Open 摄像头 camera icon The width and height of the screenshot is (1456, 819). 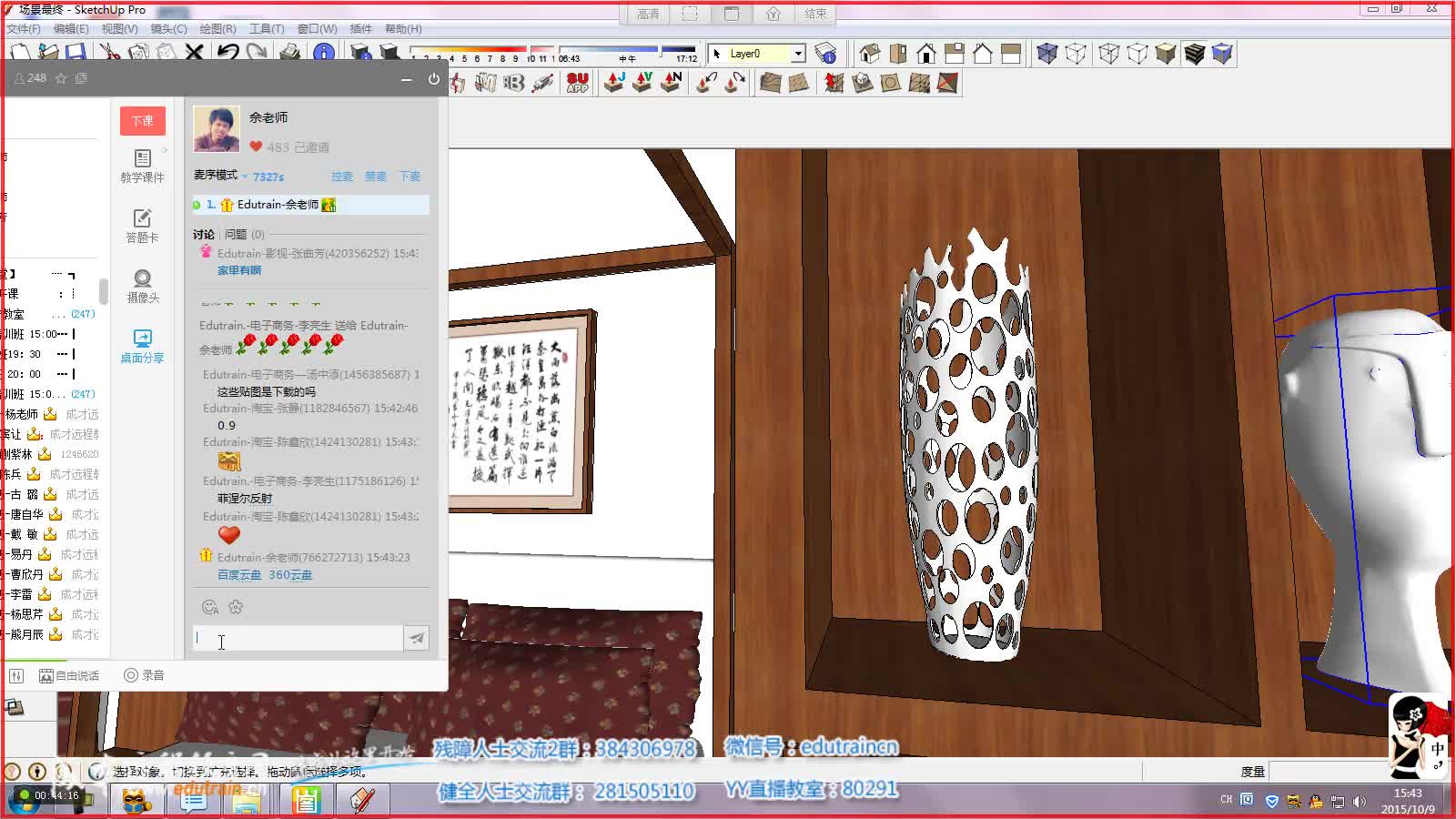pyautogui.click(x=142, y=286)
